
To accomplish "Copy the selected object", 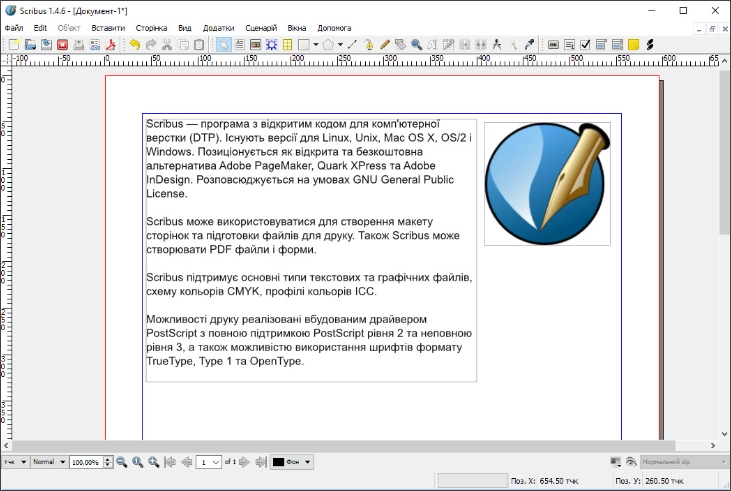I will coord(184,45).
